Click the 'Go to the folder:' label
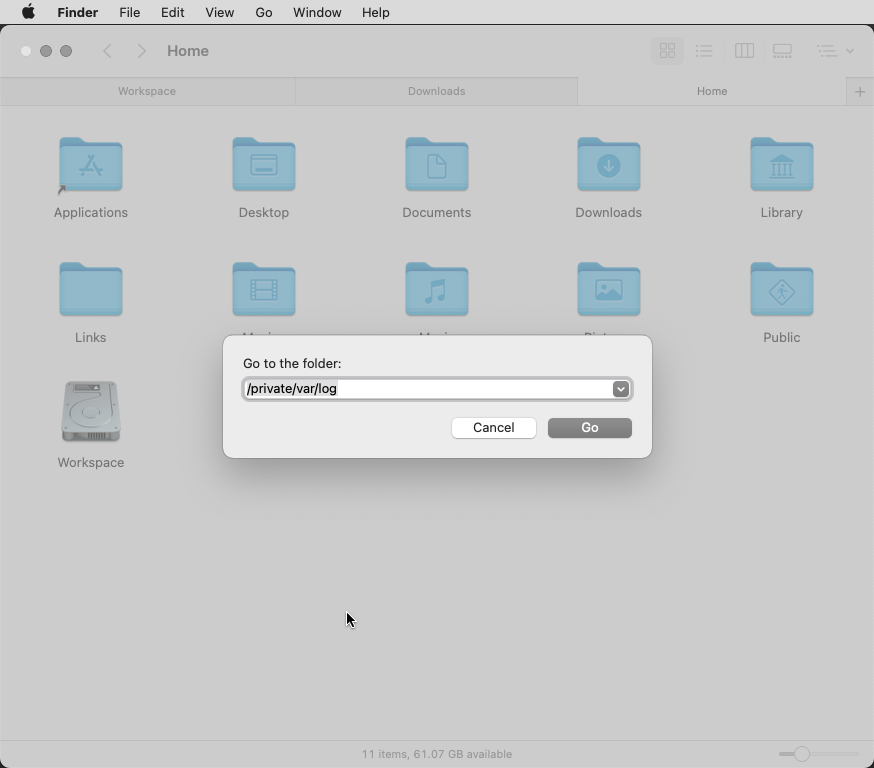This screenshot has height=768, width=874. click(x=292, y=363)
